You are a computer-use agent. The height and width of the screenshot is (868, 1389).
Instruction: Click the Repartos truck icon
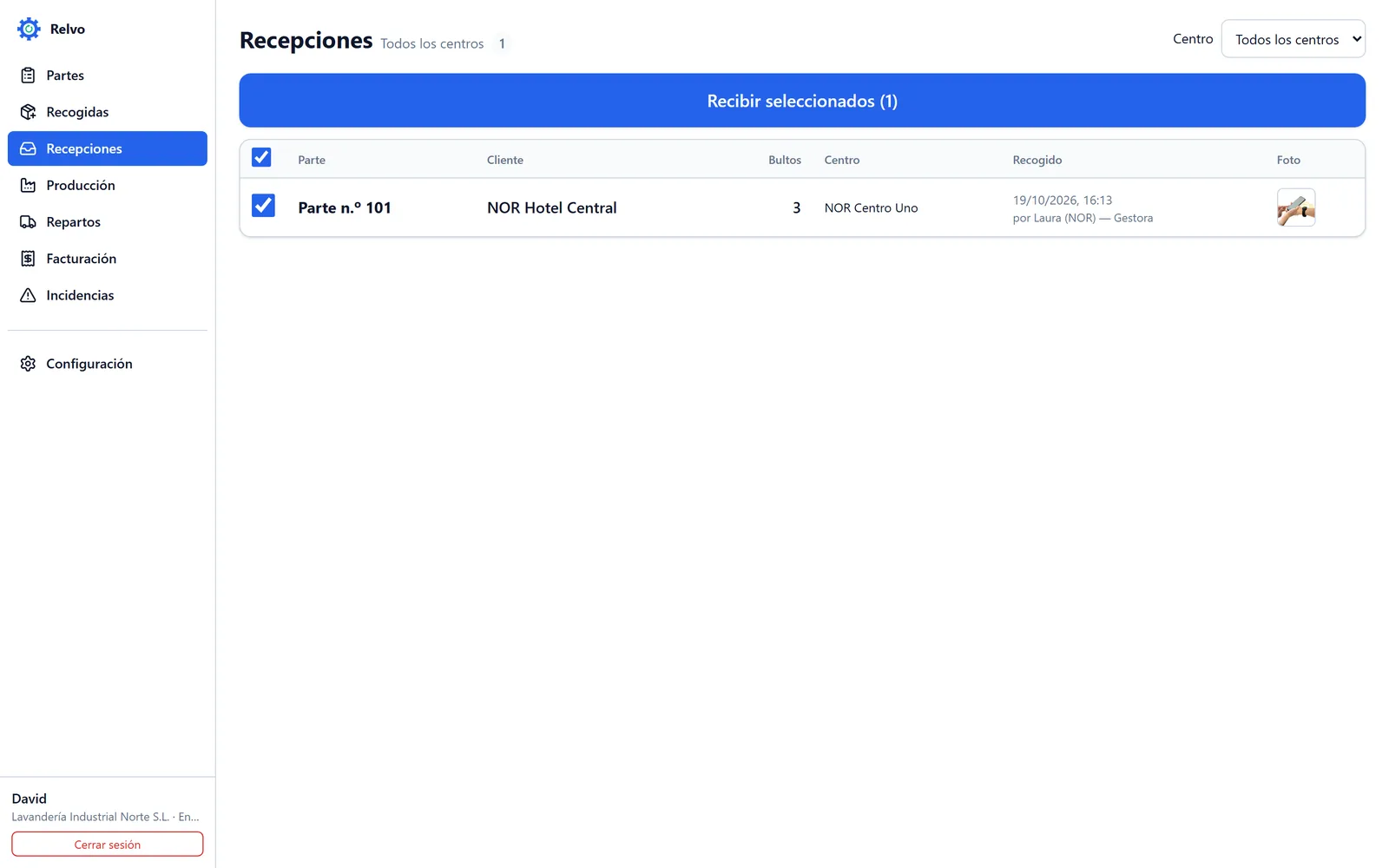tap(28, 222)
